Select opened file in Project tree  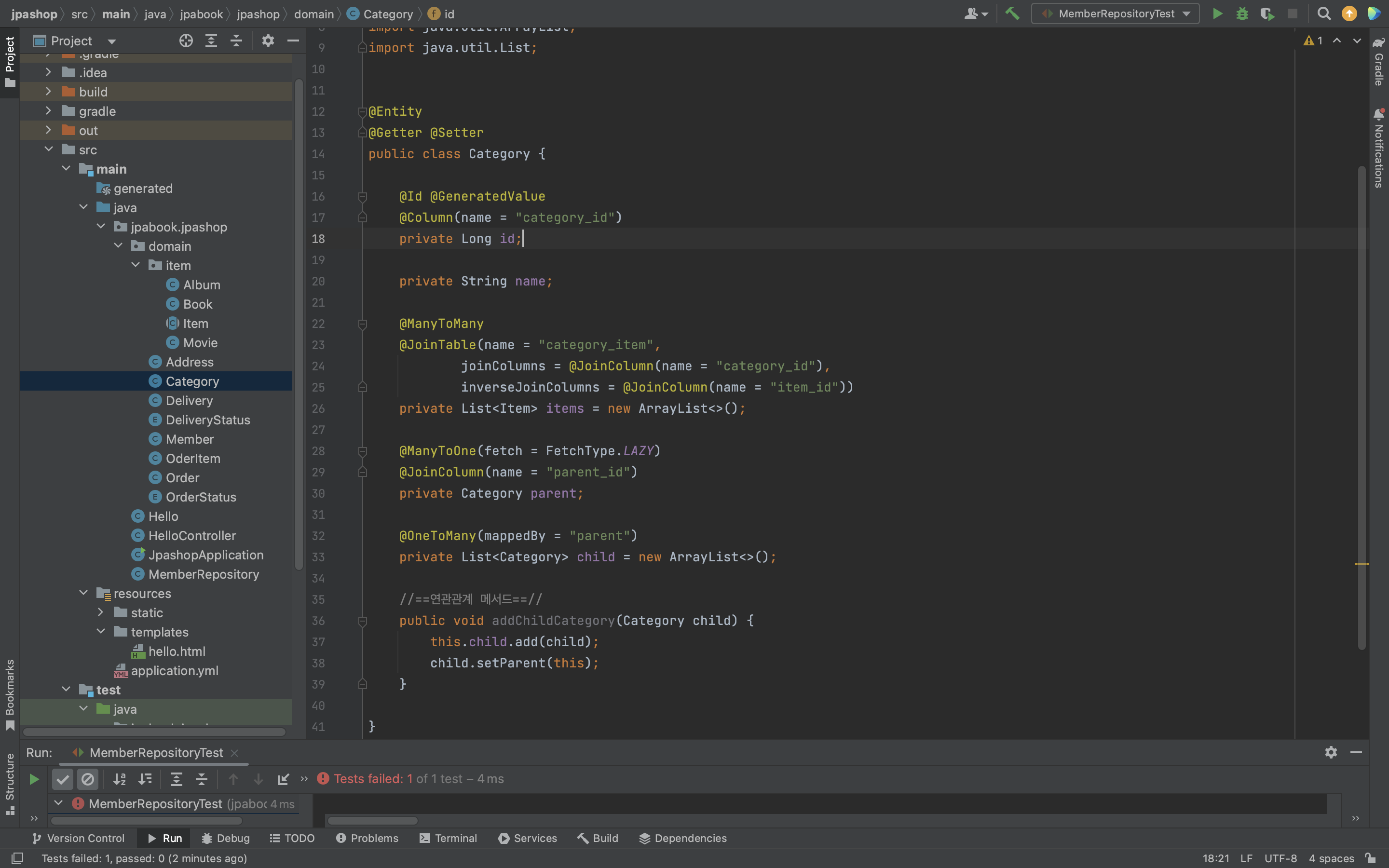pos(186,41)
